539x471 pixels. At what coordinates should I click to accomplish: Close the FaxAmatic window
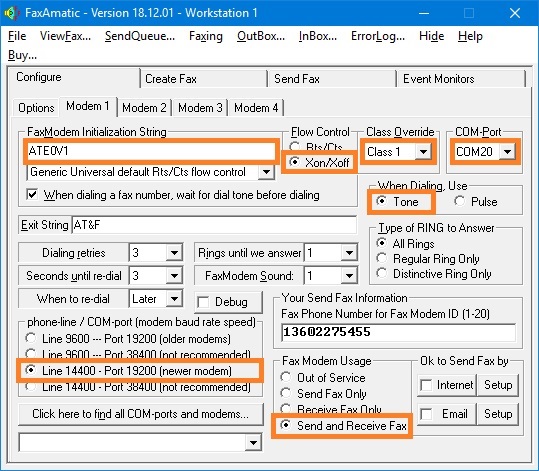coord(515,13)
